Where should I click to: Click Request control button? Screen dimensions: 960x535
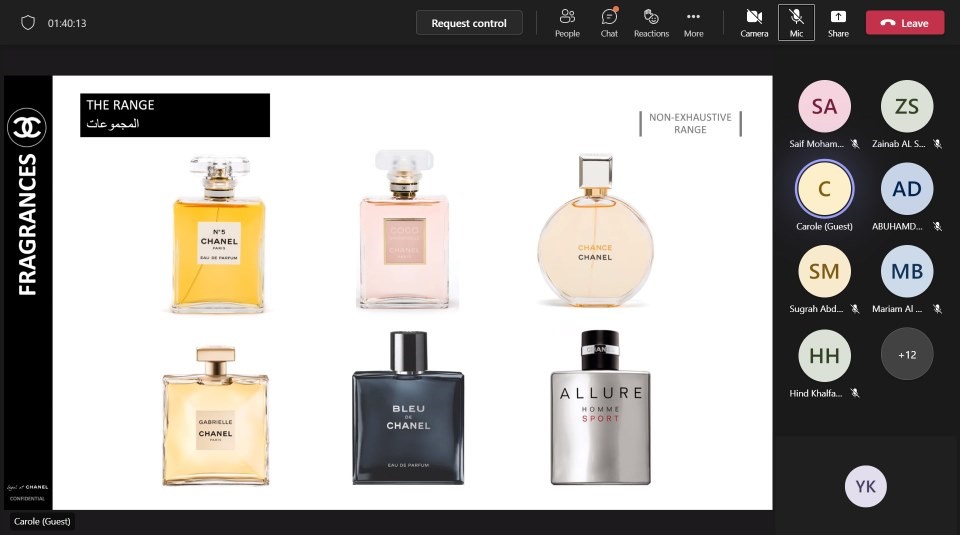pos(469,23)
